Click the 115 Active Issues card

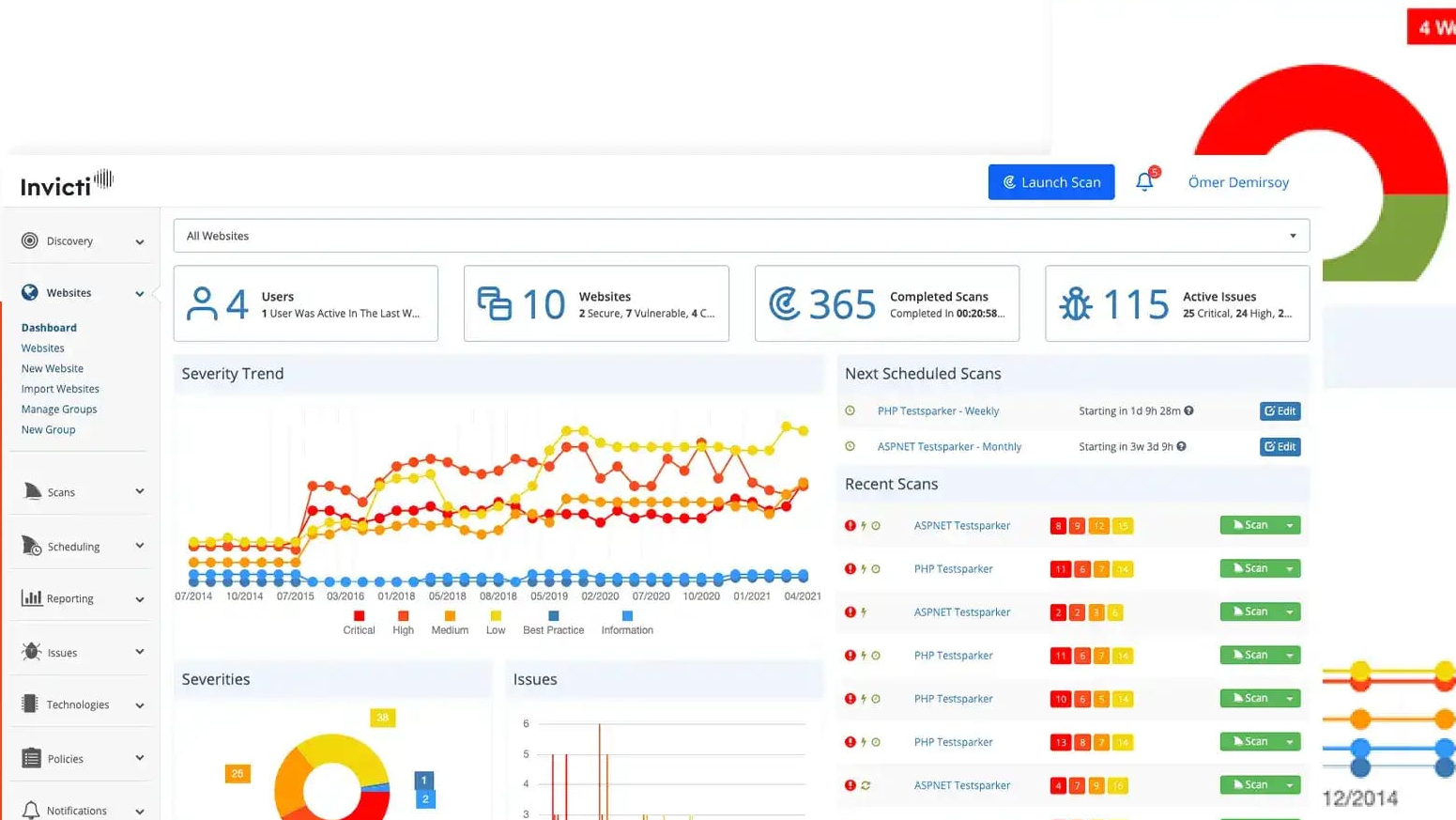pos(1177,303)
